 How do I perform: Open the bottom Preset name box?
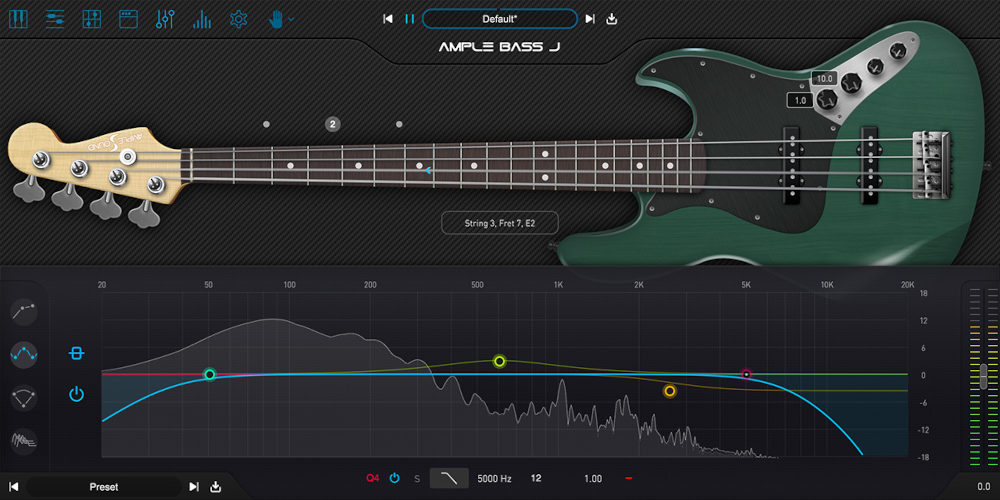pyautogui.click(x=103, y=487)
